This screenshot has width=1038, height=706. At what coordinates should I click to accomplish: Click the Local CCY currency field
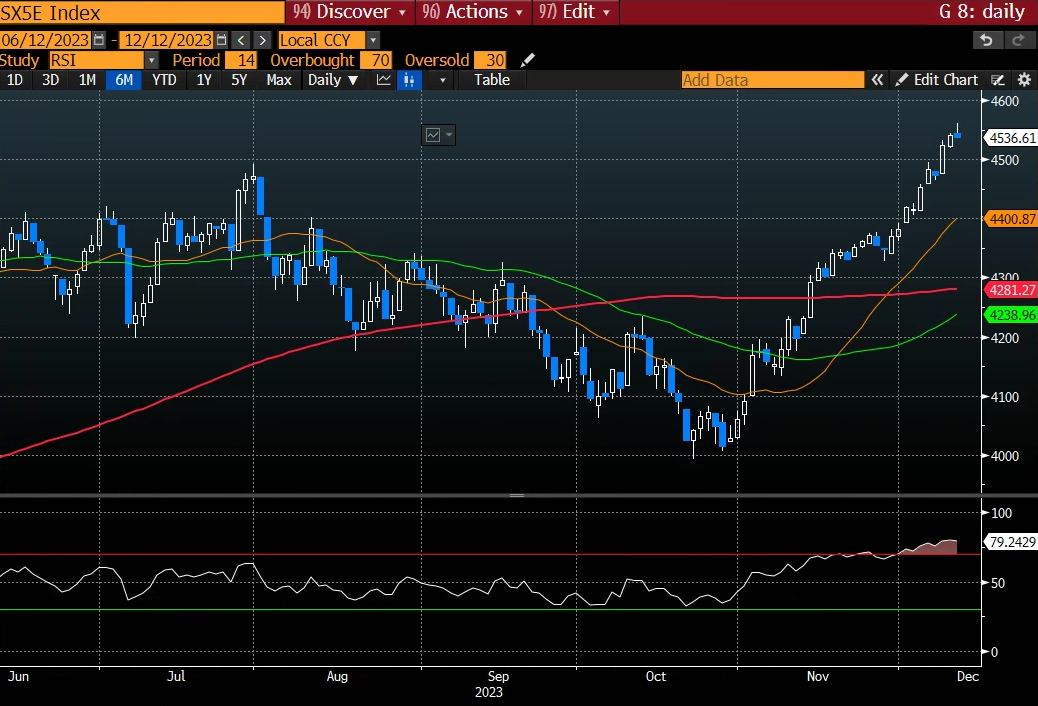point(322,40)
